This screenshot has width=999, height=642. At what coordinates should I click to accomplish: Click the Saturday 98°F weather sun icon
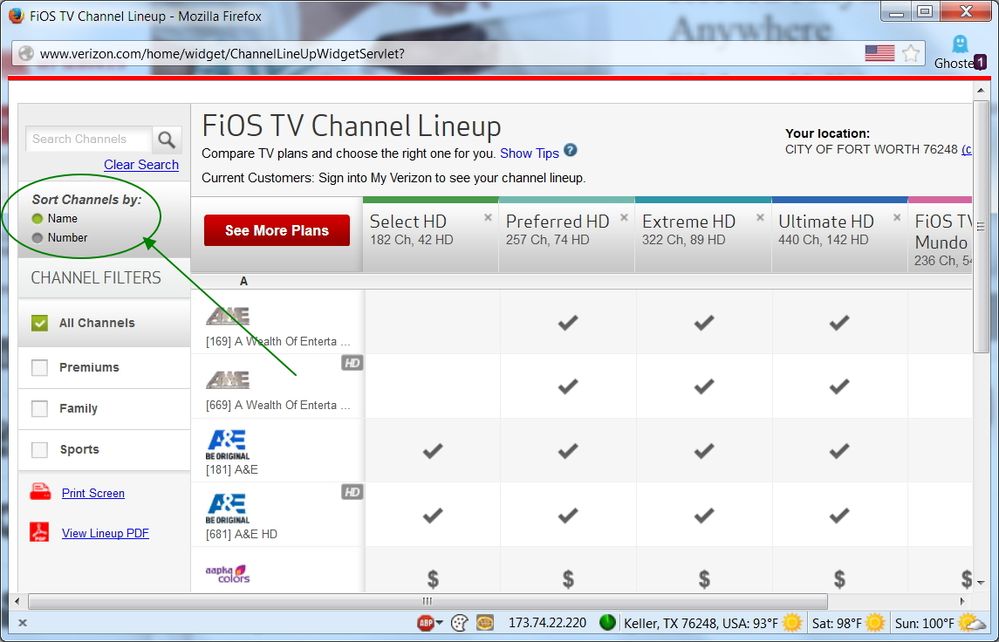[875, 622]
